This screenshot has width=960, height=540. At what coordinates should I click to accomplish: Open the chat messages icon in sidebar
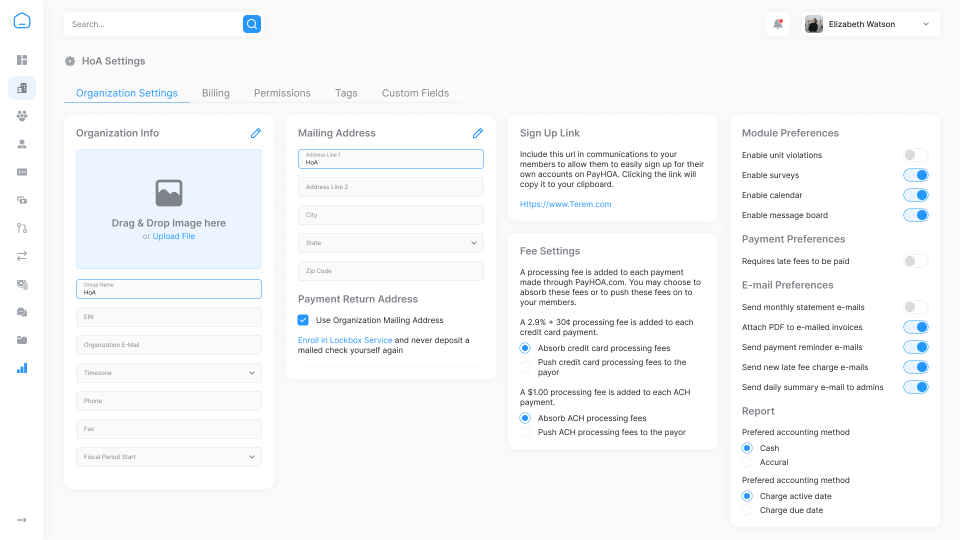point(22,312)
